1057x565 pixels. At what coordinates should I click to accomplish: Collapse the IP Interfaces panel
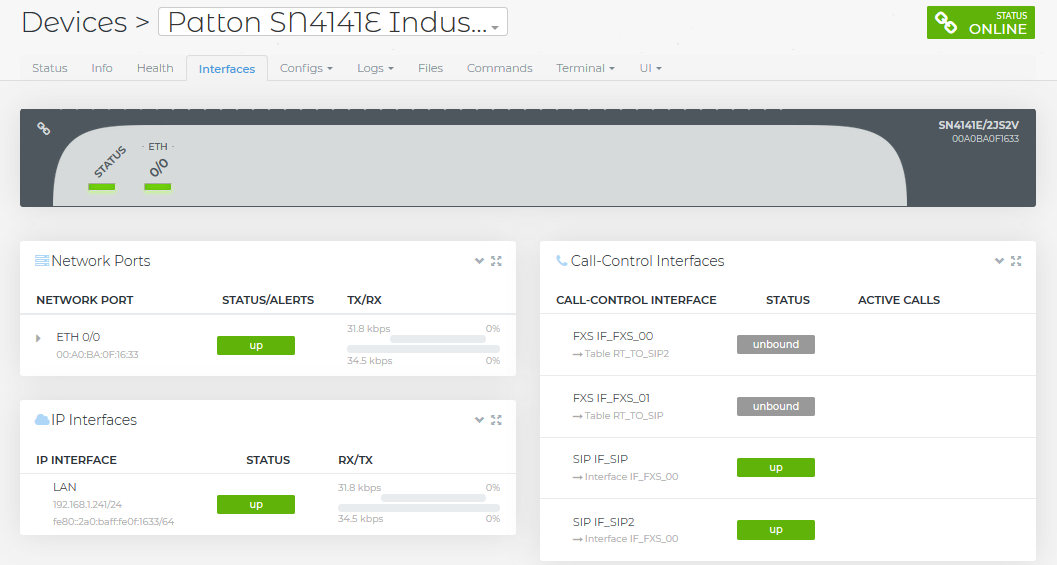point(479,420)
